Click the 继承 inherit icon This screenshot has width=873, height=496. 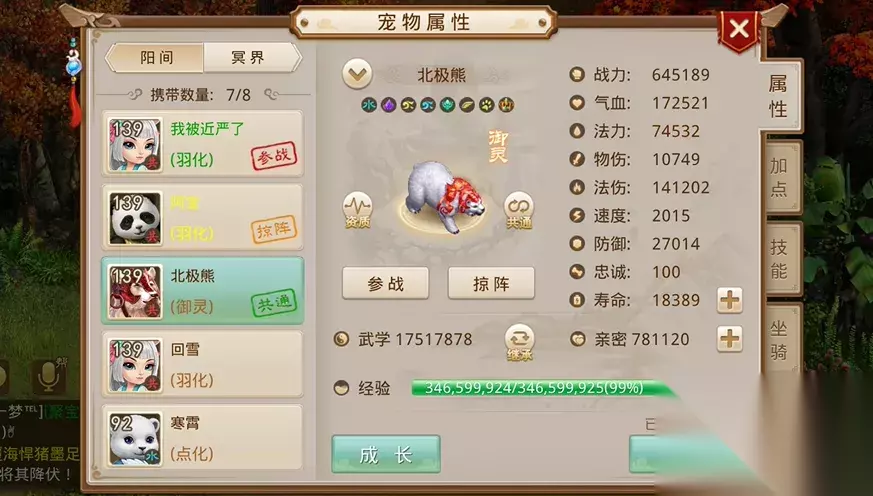[x=519, y=342]
